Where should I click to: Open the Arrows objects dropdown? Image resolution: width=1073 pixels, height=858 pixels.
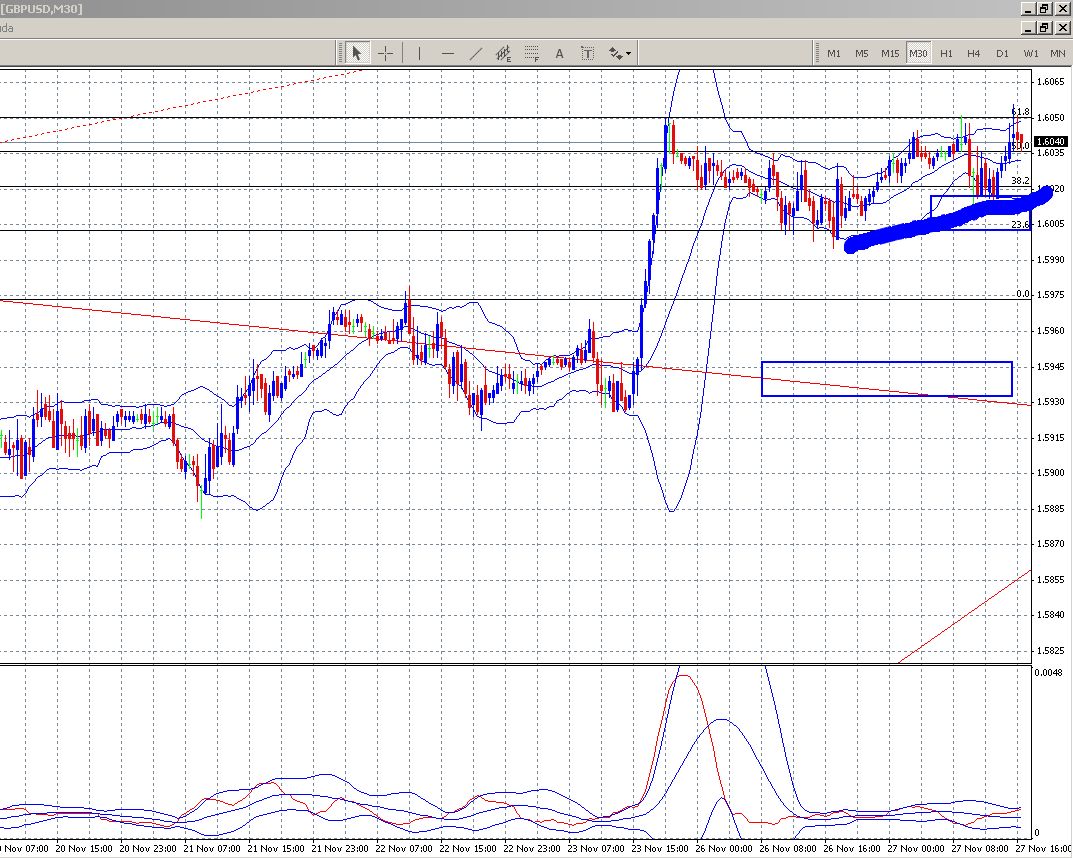(620, 53)
